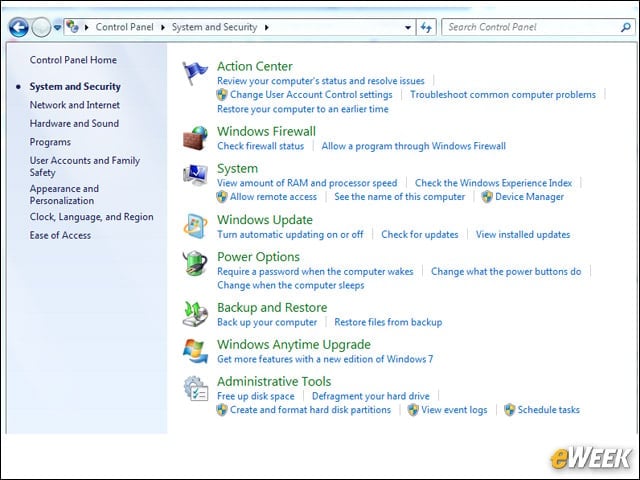Click the shield icon beside Schedule tasks
Viewport: 640px width, 480px height.
509,410
